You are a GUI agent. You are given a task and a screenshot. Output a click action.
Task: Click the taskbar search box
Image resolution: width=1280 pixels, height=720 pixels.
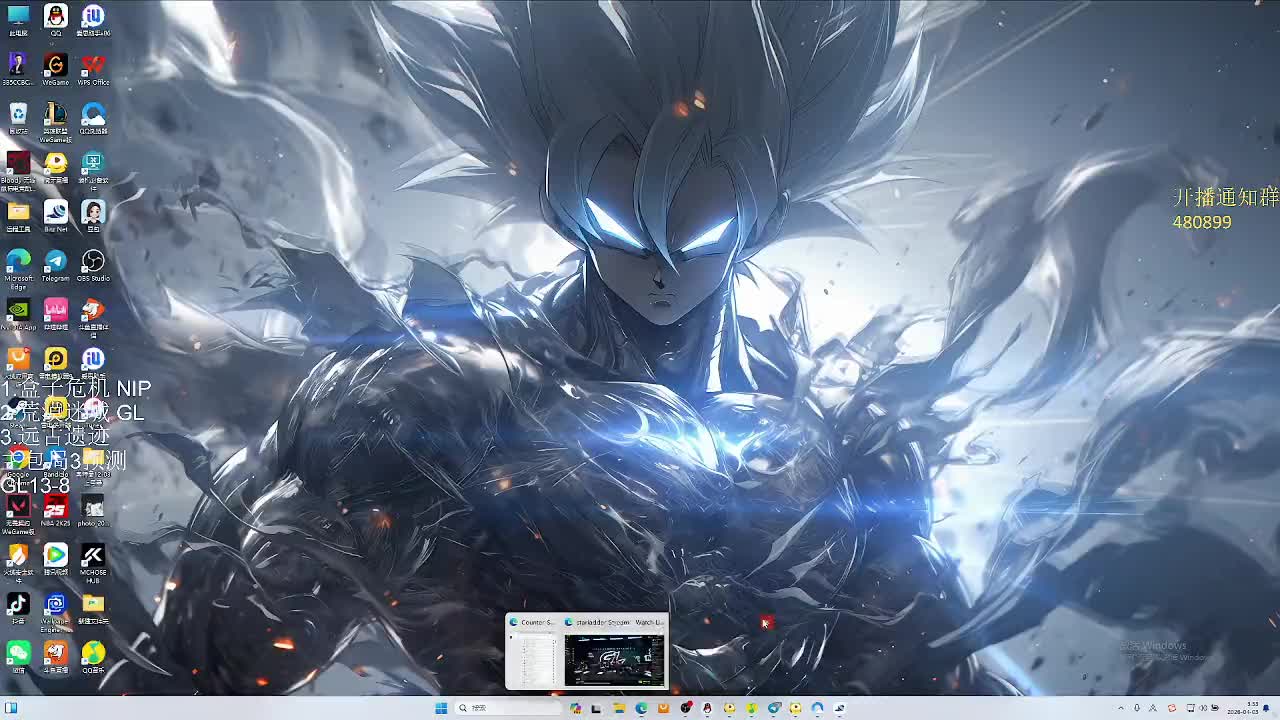click(508, 708)
